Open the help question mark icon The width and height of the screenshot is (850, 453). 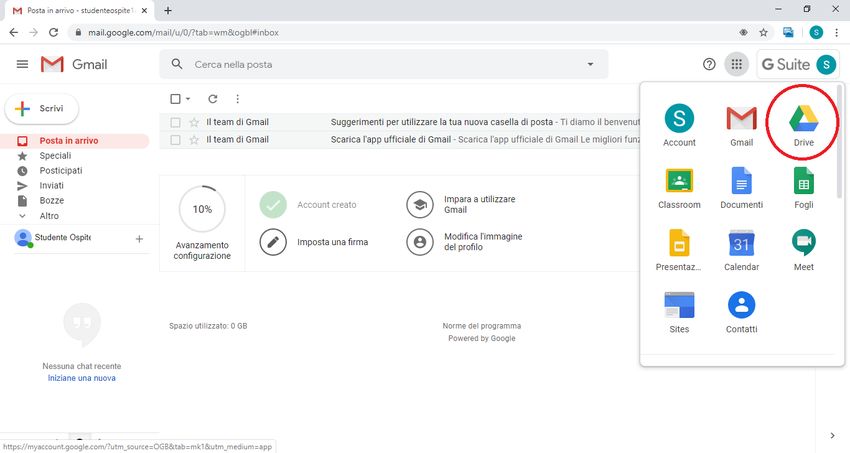pyautogui.click(x=709, y=64)
